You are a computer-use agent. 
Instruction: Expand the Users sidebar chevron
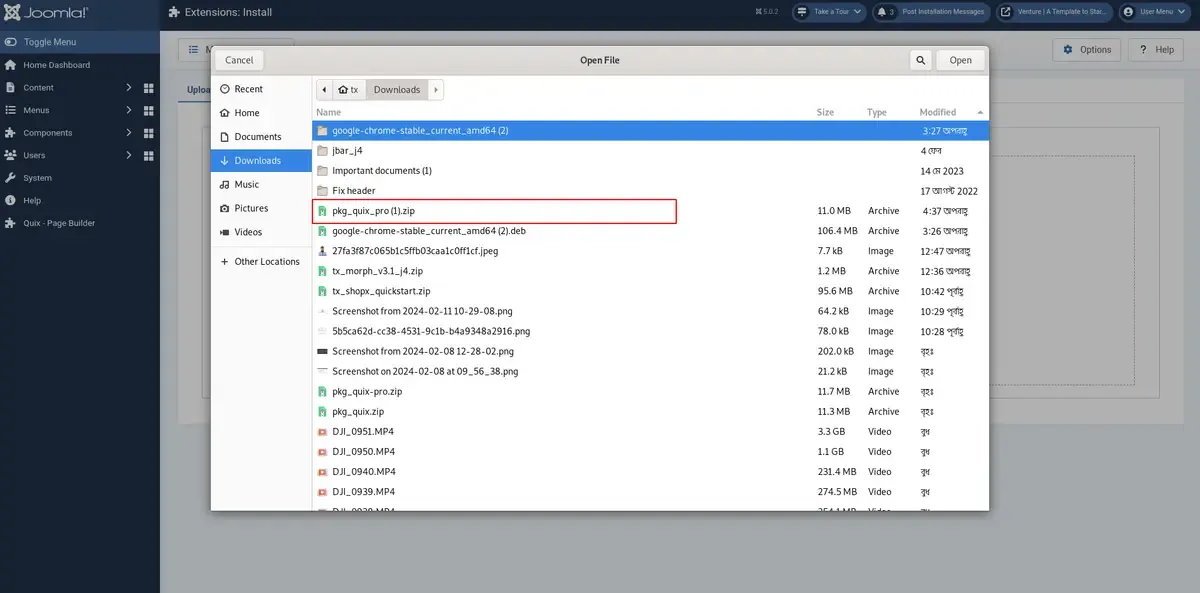point(129,155)
